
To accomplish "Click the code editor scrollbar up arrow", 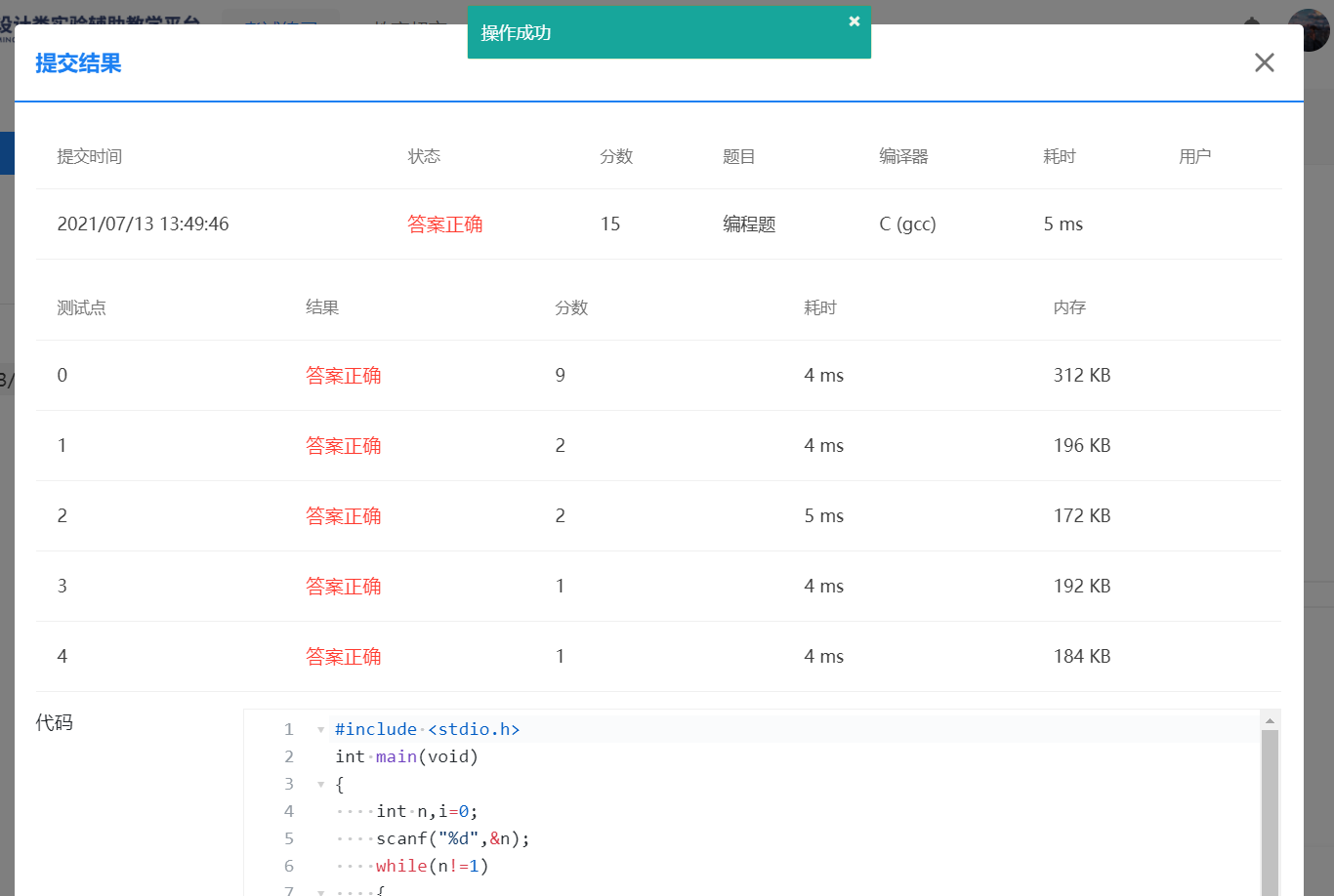I will click(x=1270, y=720).
